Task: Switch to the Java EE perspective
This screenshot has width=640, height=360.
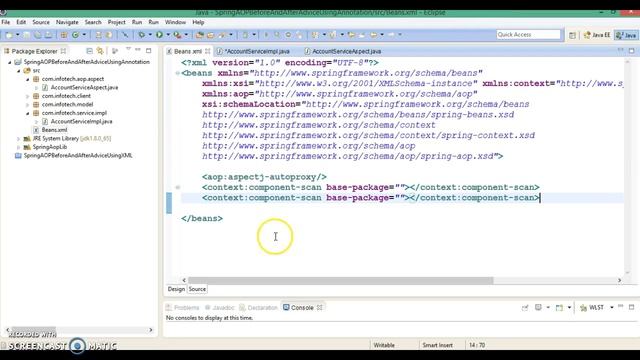Action: pyautogui.click(x=597, y=35)
